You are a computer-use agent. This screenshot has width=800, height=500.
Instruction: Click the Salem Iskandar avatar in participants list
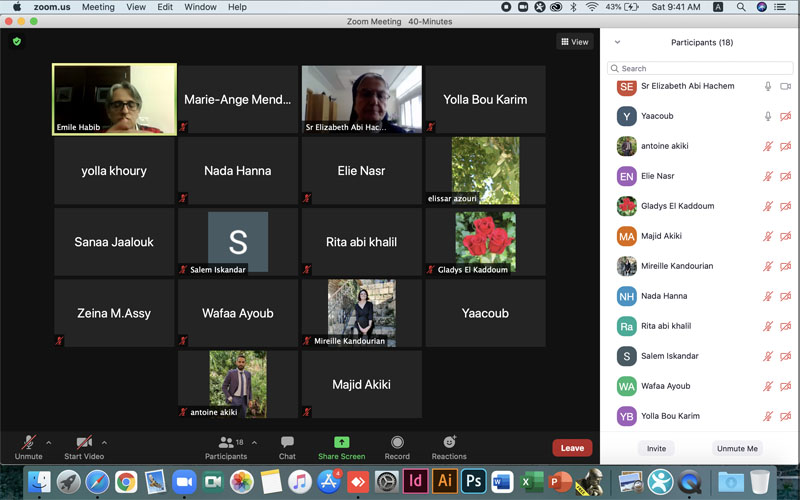click(627, 356)
